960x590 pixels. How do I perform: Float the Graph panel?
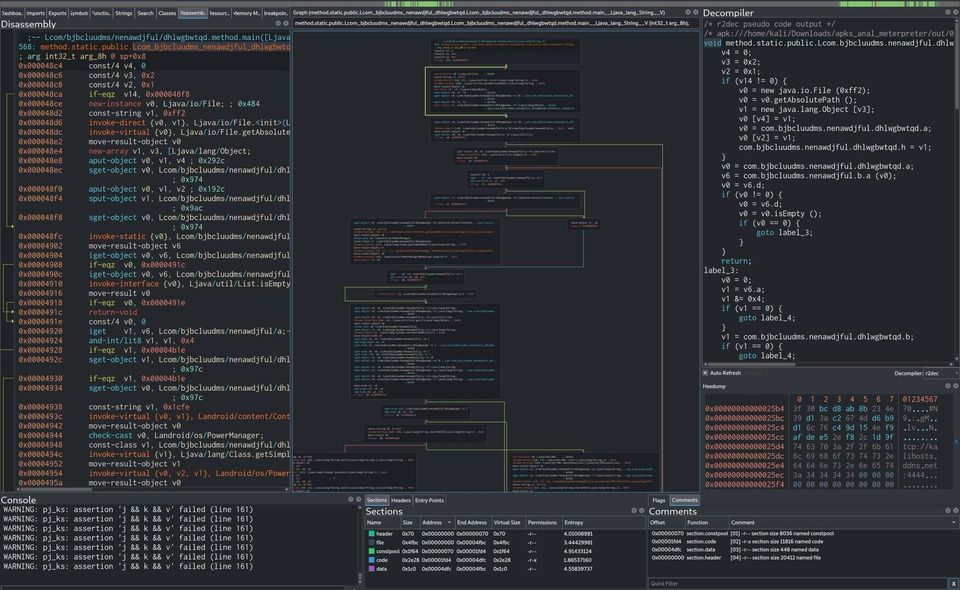click(x=688, y=12)
